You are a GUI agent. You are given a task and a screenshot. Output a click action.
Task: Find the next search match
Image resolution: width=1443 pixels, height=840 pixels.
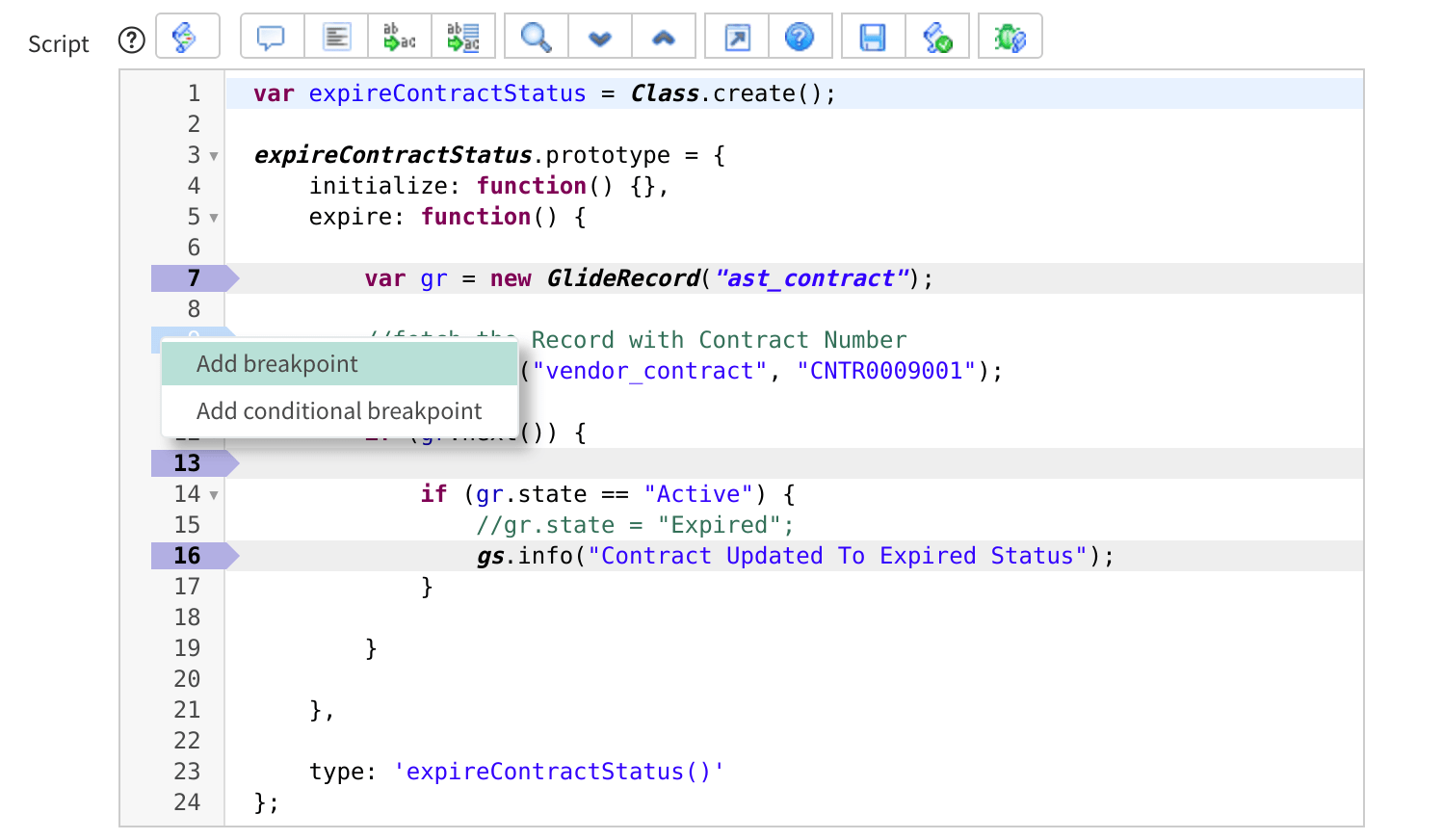click(600, 36)
